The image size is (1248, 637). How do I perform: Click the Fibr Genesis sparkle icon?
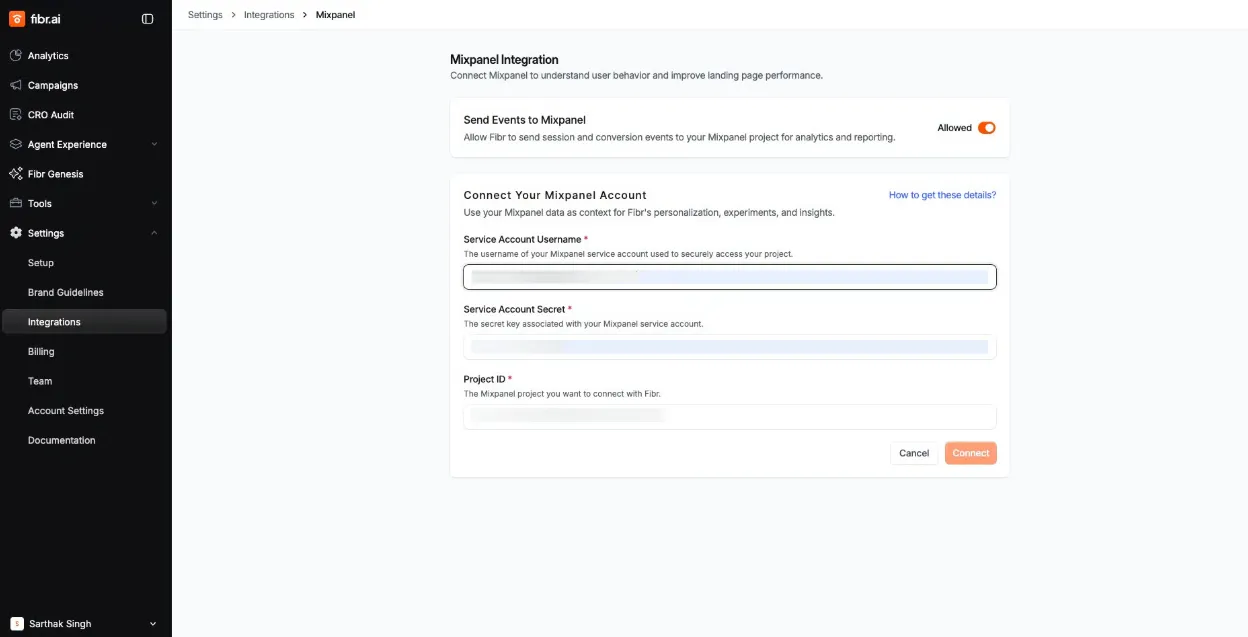(x=16, y=174)
